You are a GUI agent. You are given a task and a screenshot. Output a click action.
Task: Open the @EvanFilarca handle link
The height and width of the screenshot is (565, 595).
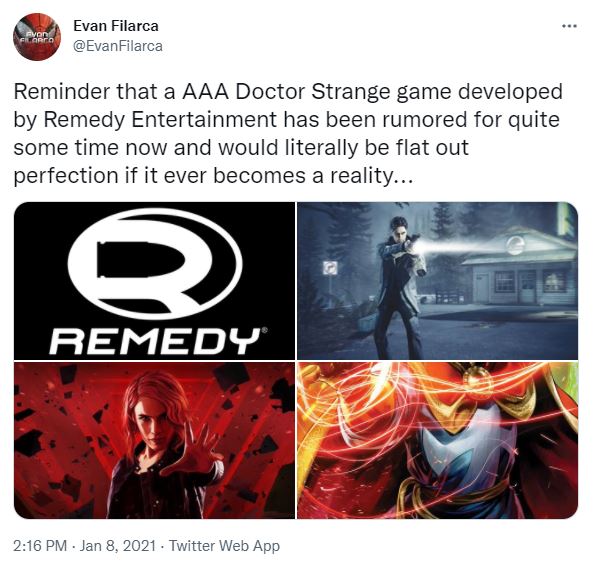(118, 46)
